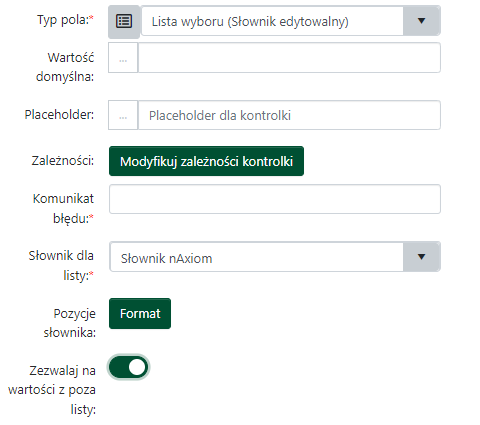The width and height of the screenshot is (480, 425).
Task: Click the 'Wartość domyślna' label
Action: click(65, 67)
